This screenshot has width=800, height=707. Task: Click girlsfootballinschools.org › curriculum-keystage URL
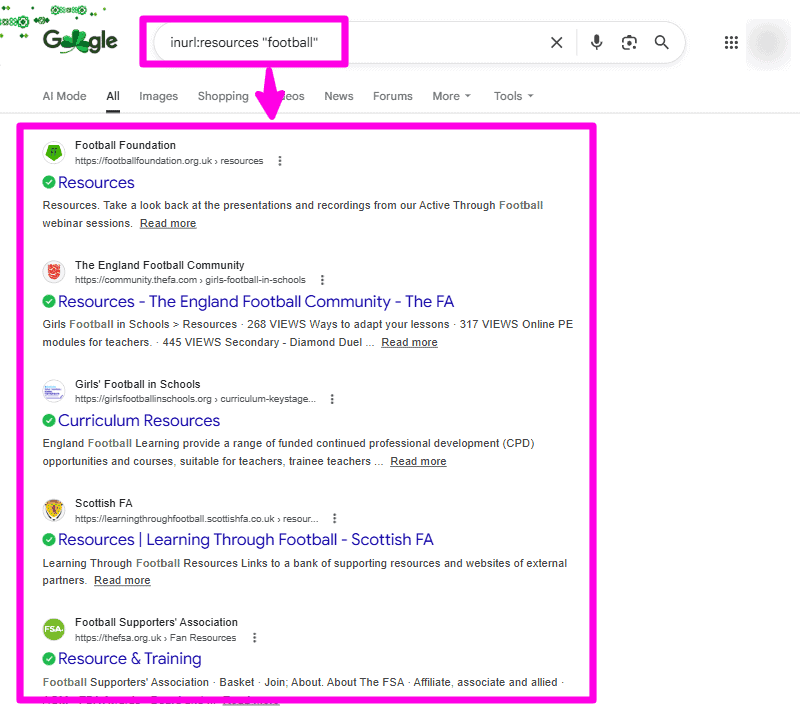click(195, 399)
